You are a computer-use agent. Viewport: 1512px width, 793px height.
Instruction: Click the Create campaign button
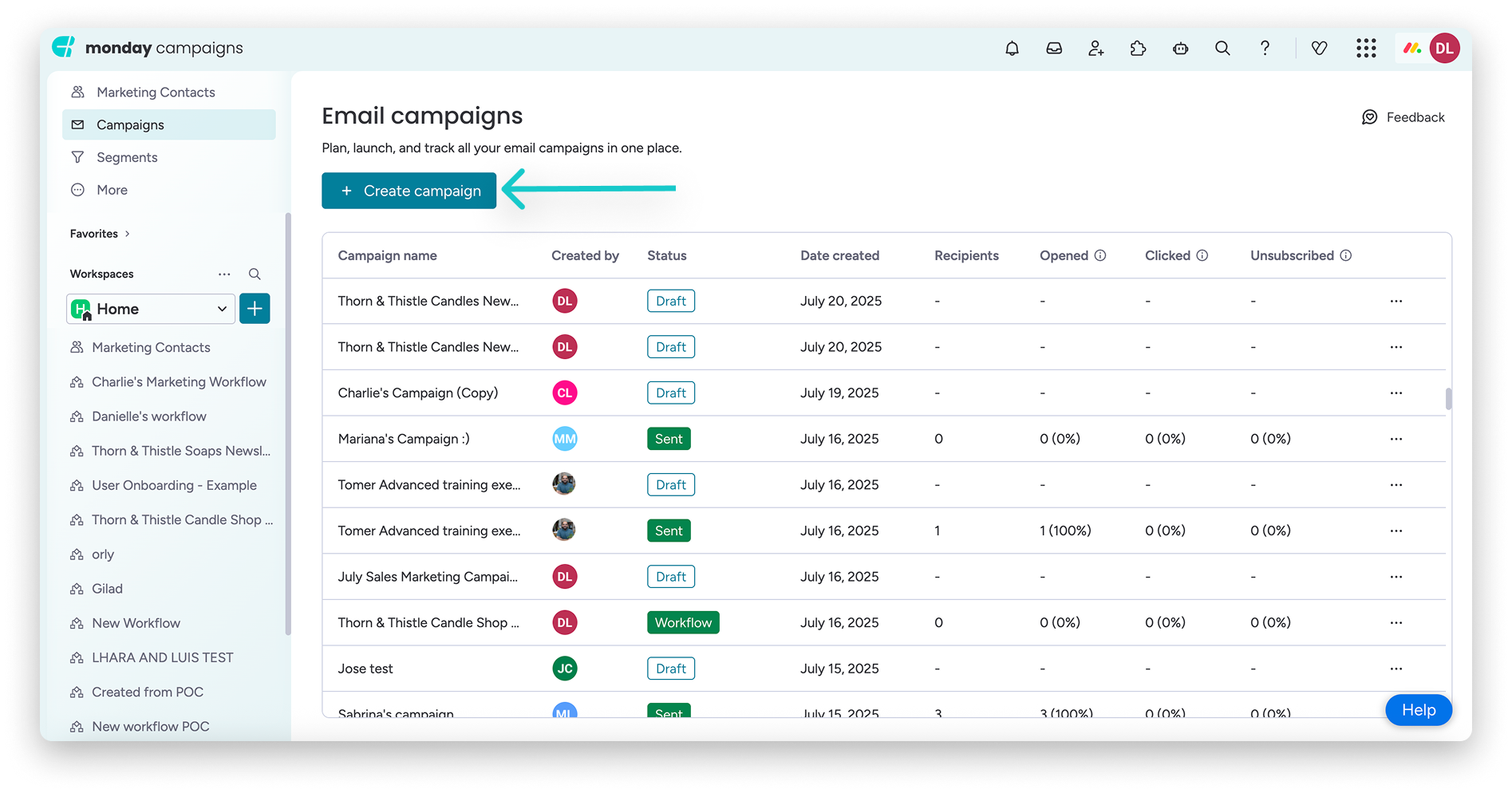pos(409,191)
